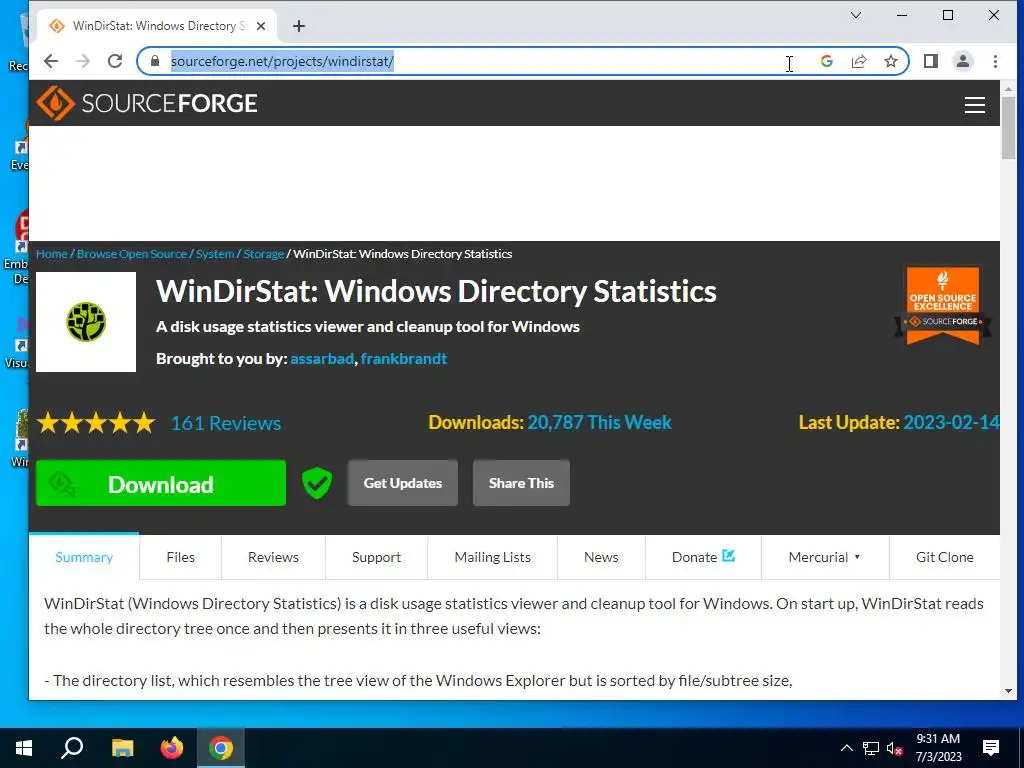
Task: Show hidden system tray icons
Action: click(846, 748)
